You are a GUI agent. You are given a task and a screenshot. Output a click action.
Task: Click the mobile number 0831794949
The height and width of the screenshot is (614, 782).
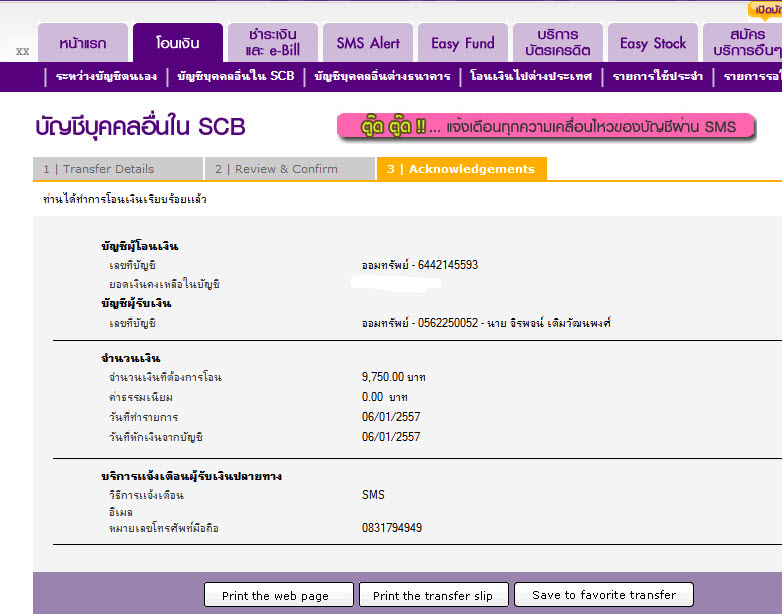click(392, 528)
